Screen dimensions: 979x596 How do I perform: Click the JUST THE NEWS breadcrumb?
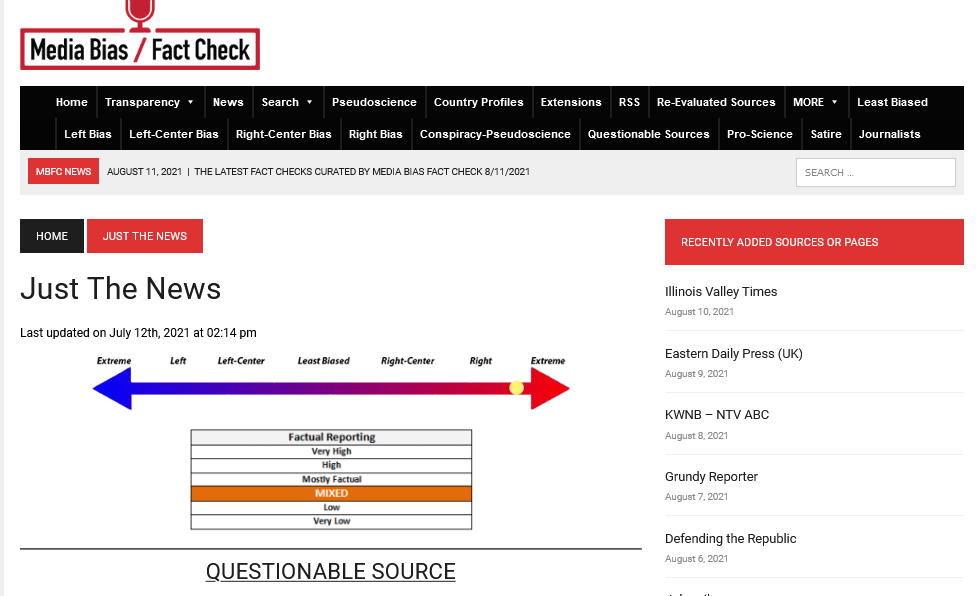click(145, 236)
